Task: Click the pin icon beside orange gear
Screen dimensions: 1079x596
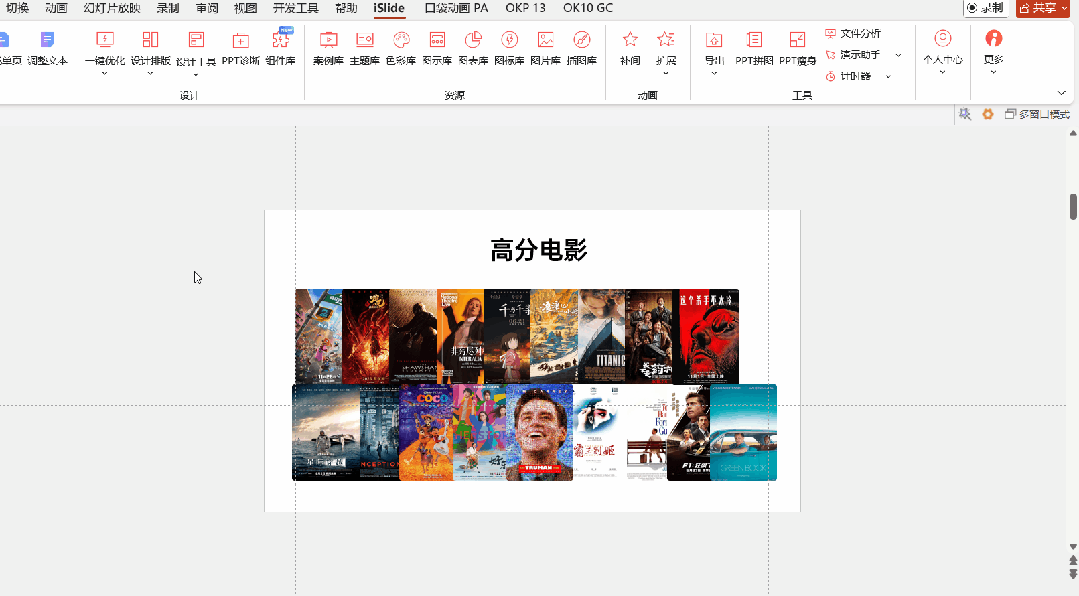Action: (x=965, y=114)
